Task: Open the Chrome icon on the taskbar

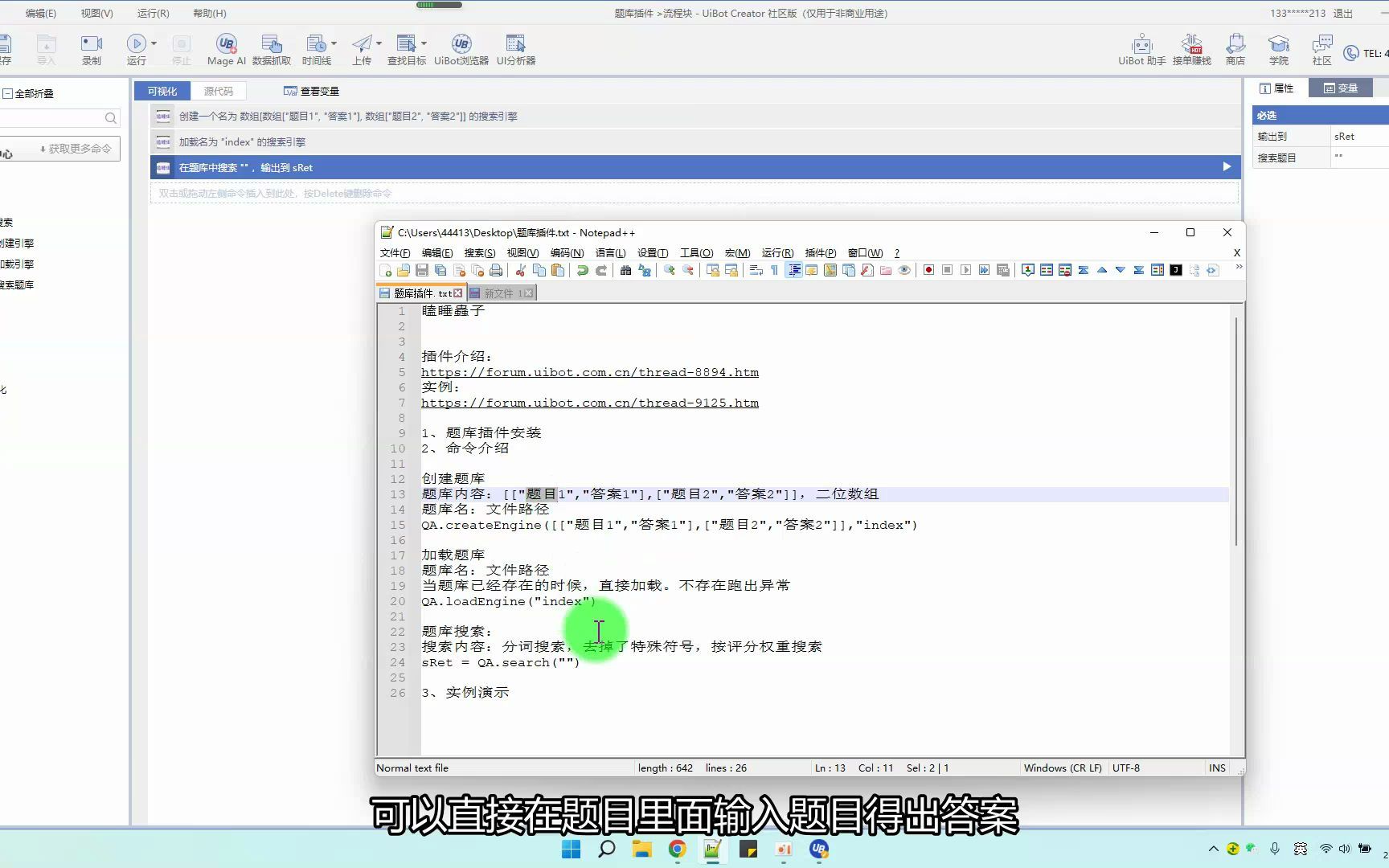Action: pos(677,849)
